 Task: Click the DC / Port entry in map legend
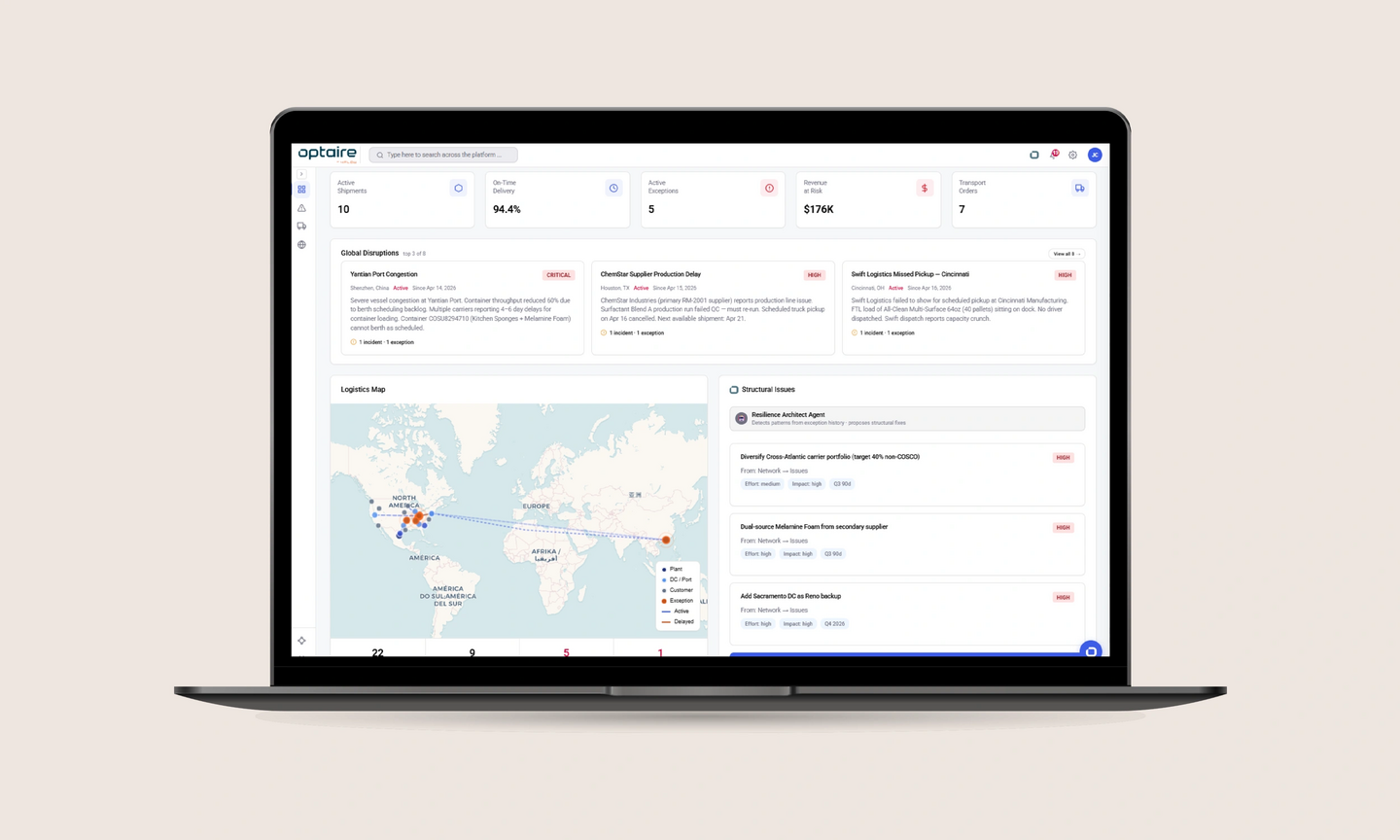(x=677, y=579)
